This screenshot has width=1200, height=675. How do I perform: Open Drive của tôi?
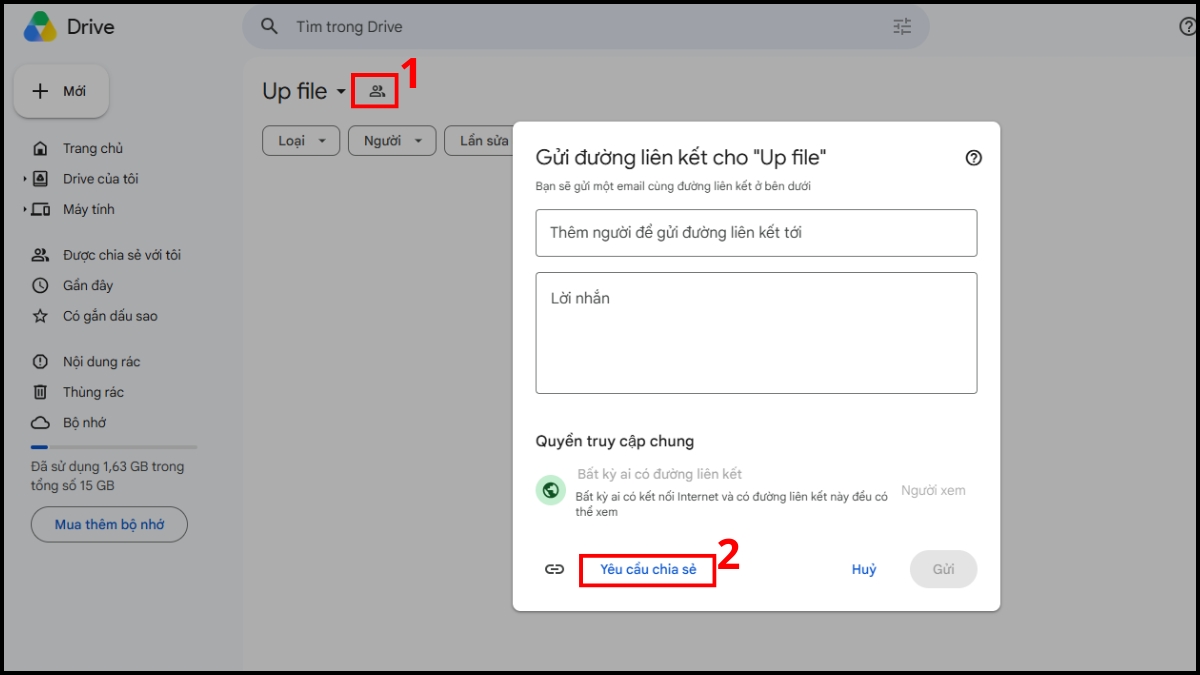101,179
